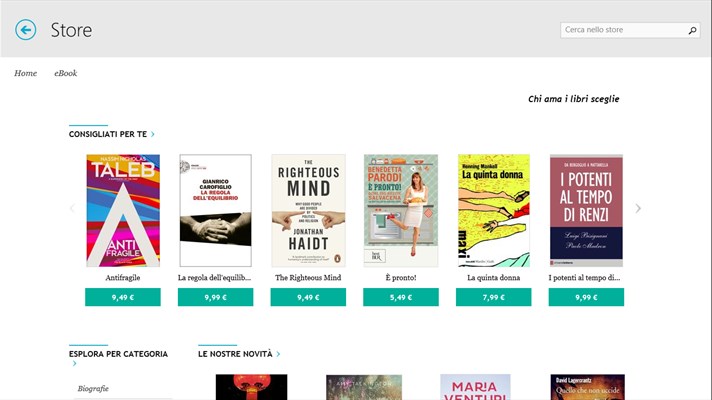Buy È pronto! for 5,49 €

(x=401, y=297)
